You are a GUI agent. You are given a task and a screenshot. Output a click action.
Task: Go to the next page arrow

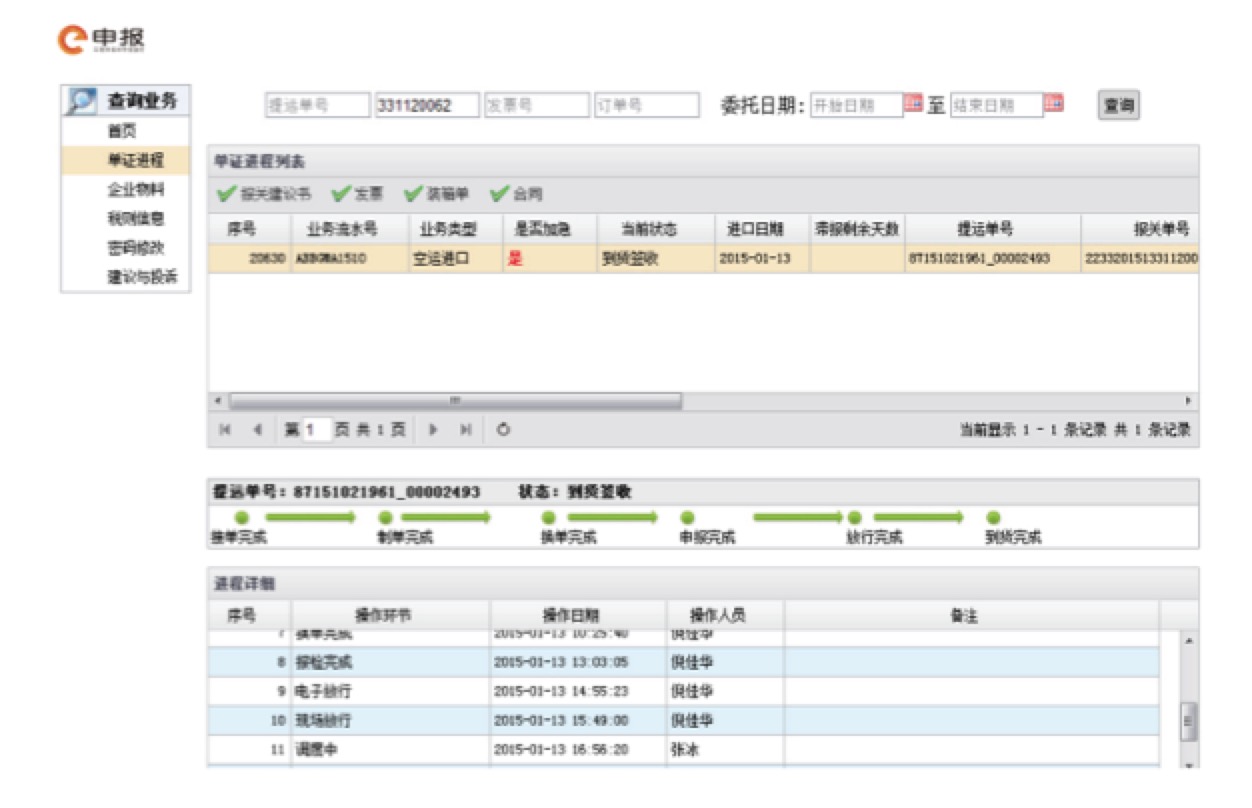pyautogui.click(x=434, y=430)
